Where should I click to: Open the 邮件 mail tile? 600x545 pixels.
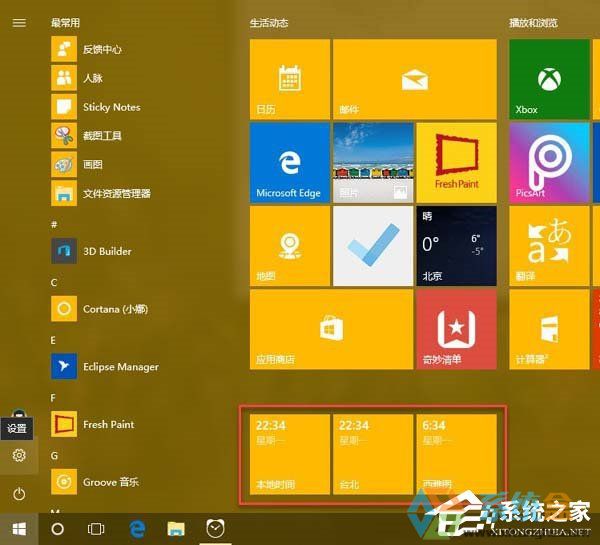click(415, 79)
